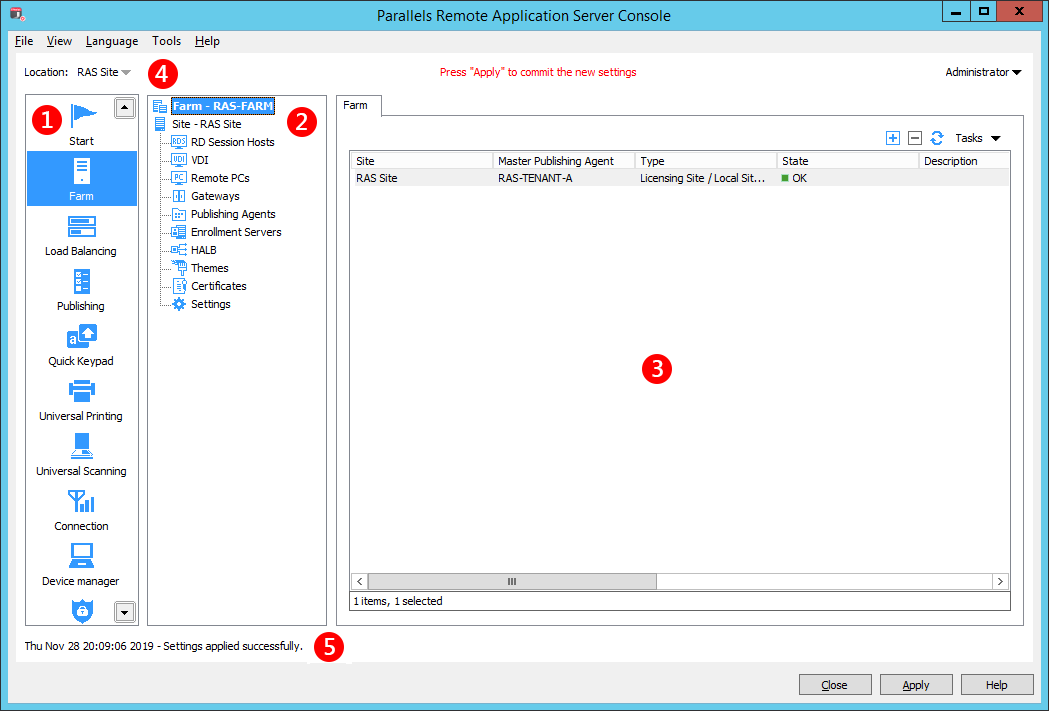The image size is (1049, 711).
Task: Open the Administrator dropdown
Action: click(983, 72)
